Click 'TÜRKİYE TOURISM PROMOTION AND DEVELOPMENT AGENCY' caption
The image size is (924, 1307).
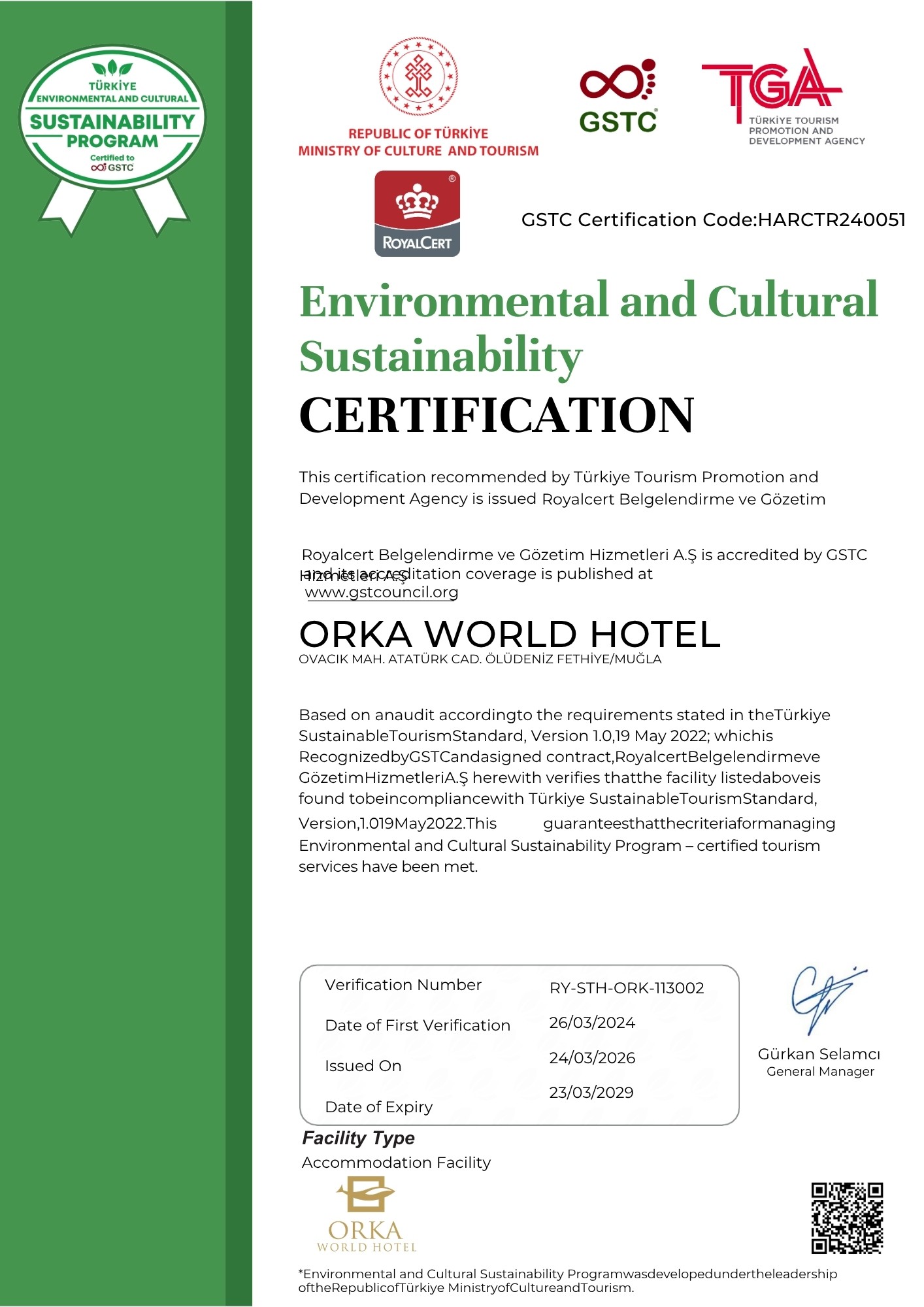[x=806, y=131]
